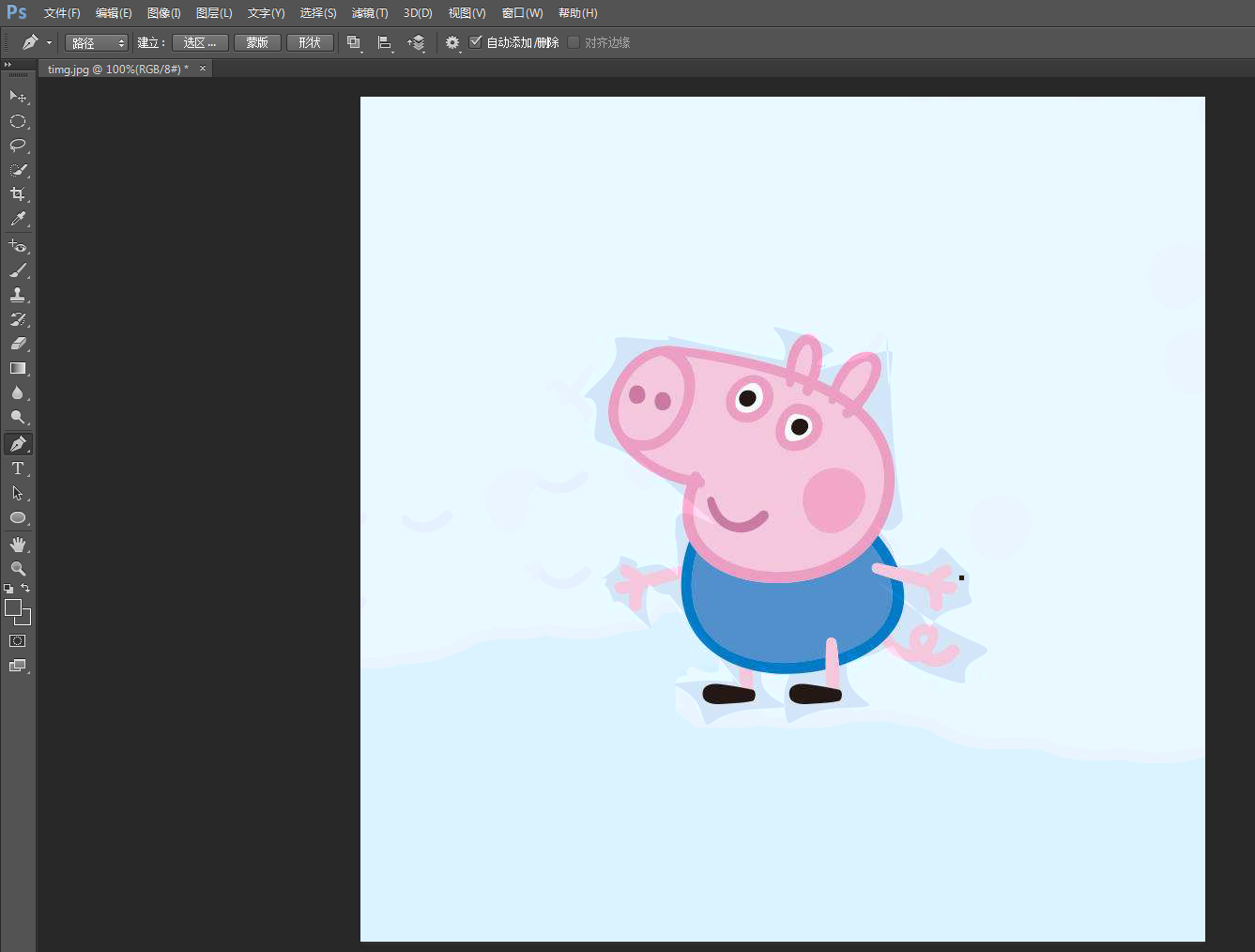Reset default foreground and background colors
Viewport: 1255px width, 952px height.
[x=8, y=589]
